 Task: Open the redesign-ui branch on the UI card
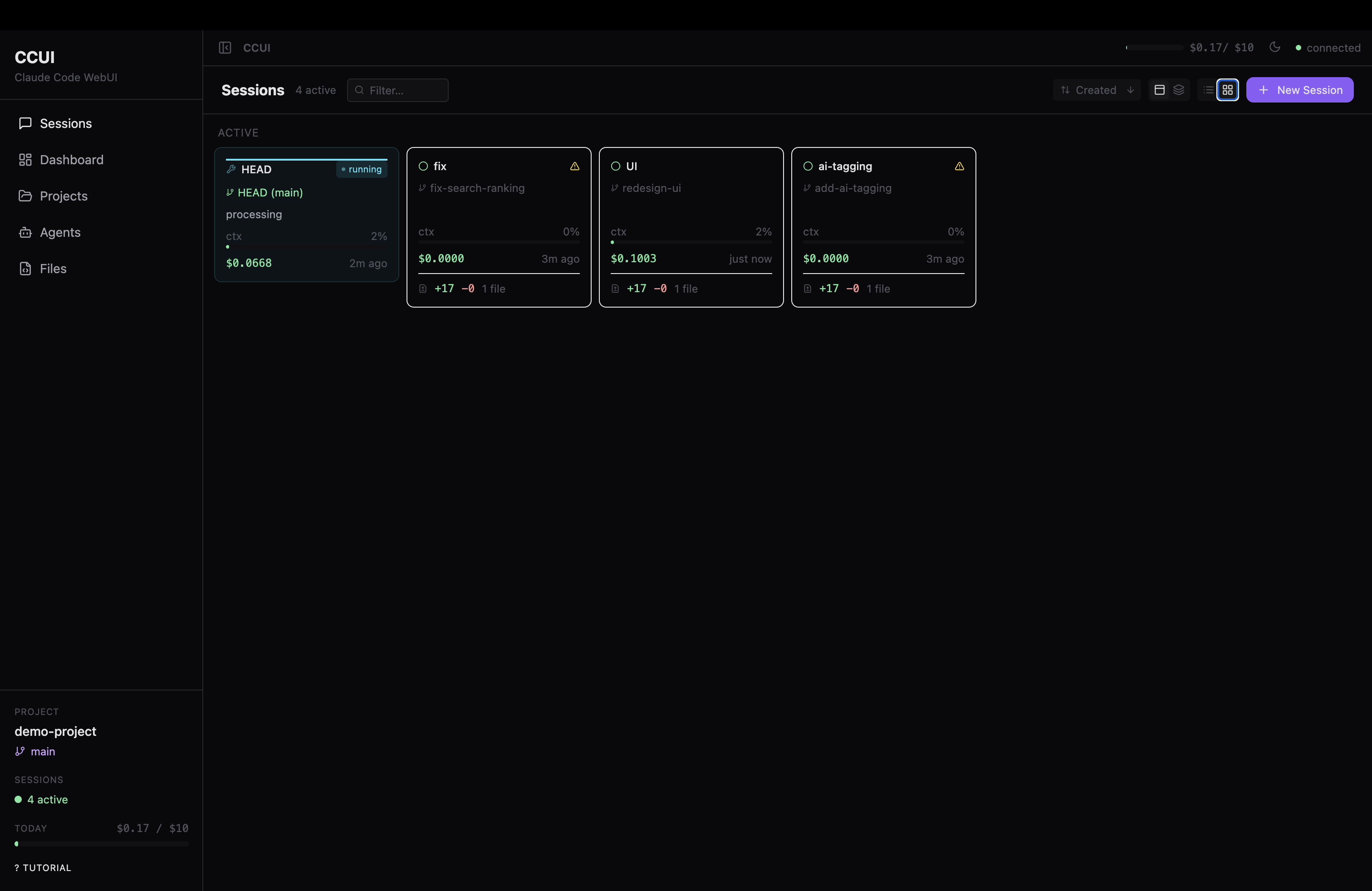(652, 188)
